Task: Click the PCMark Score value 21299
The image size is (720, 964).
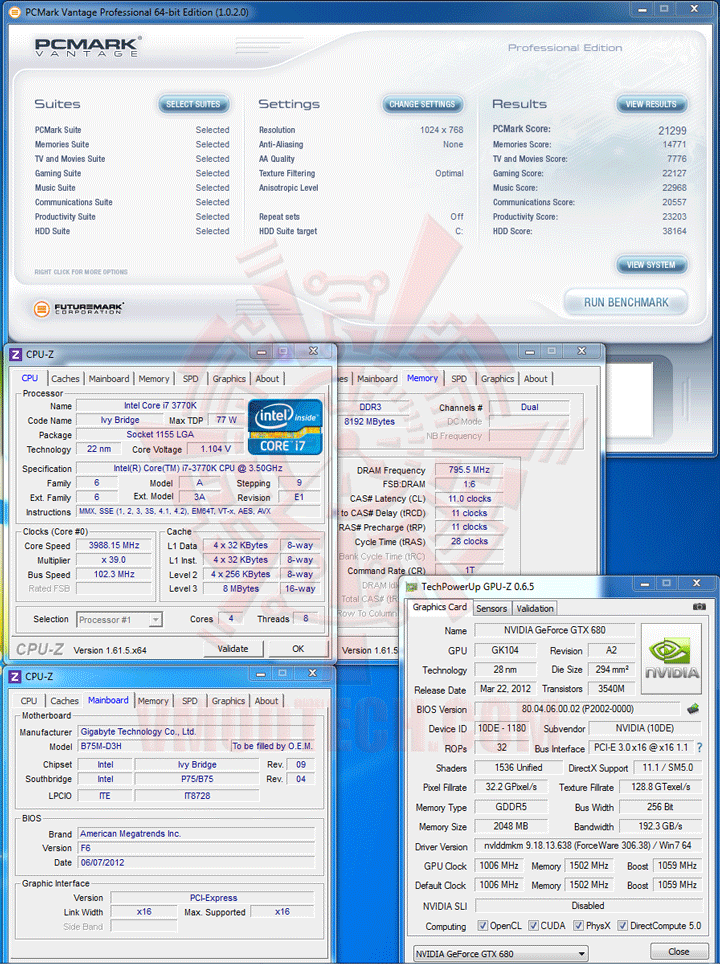Action: tap(672, 130)
